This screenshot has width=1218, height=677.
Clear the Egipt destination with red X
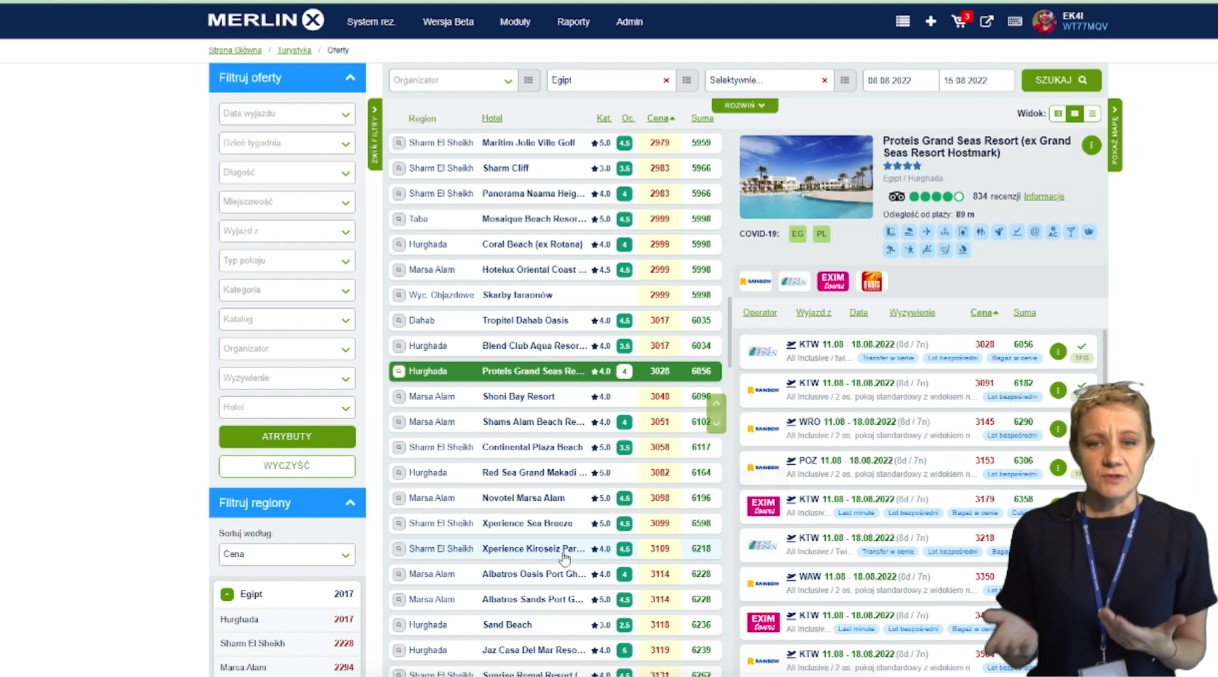666,81
